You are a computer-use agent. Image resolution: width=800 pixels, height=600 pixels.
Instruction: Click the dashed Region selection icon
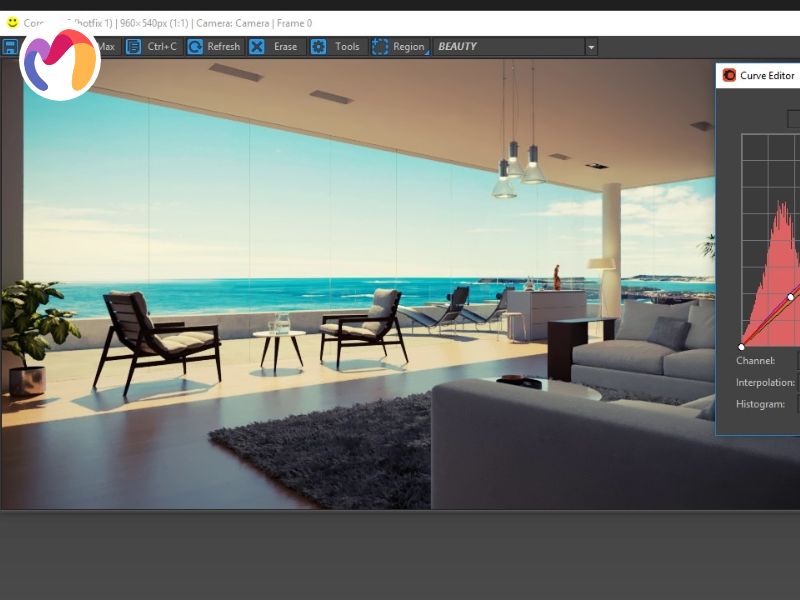pos(380,47)
